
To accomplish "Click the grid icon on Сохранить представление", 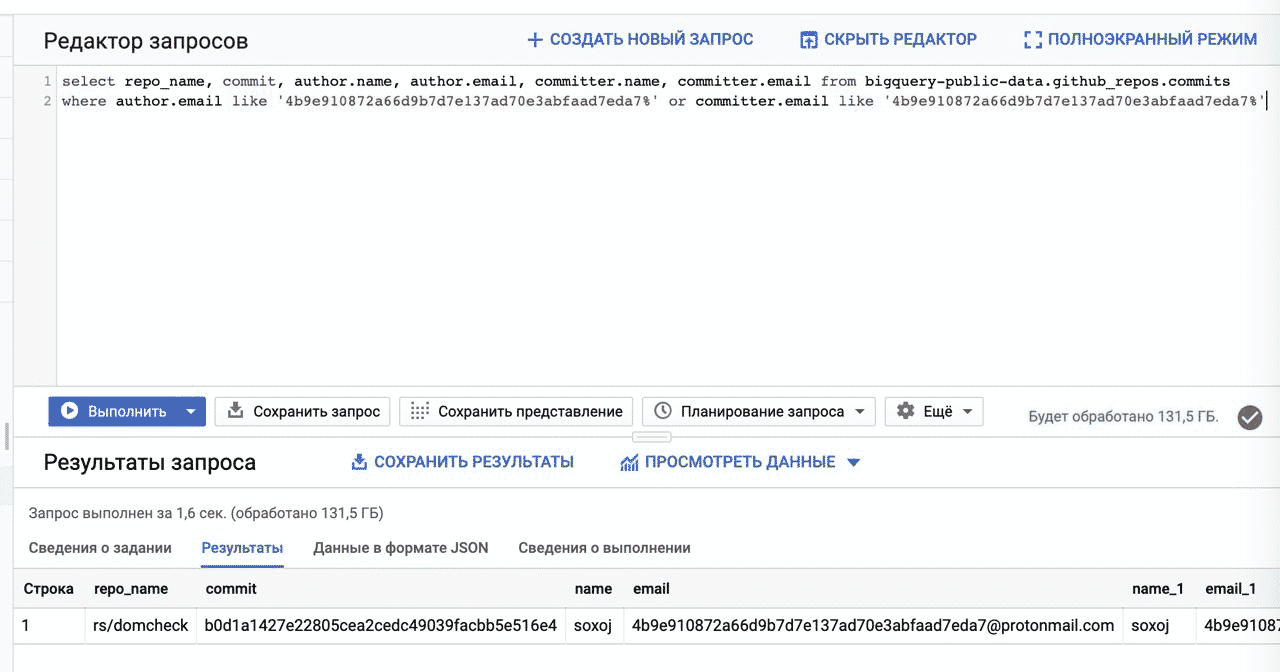I will coord(419,411).
